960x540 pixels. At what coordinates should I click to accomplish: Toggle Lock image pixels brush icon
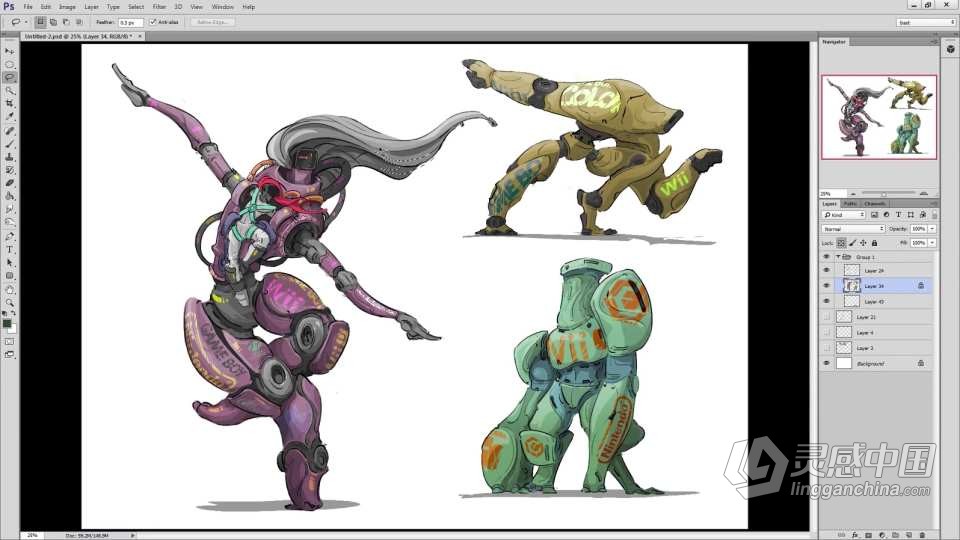pos(852,243)
